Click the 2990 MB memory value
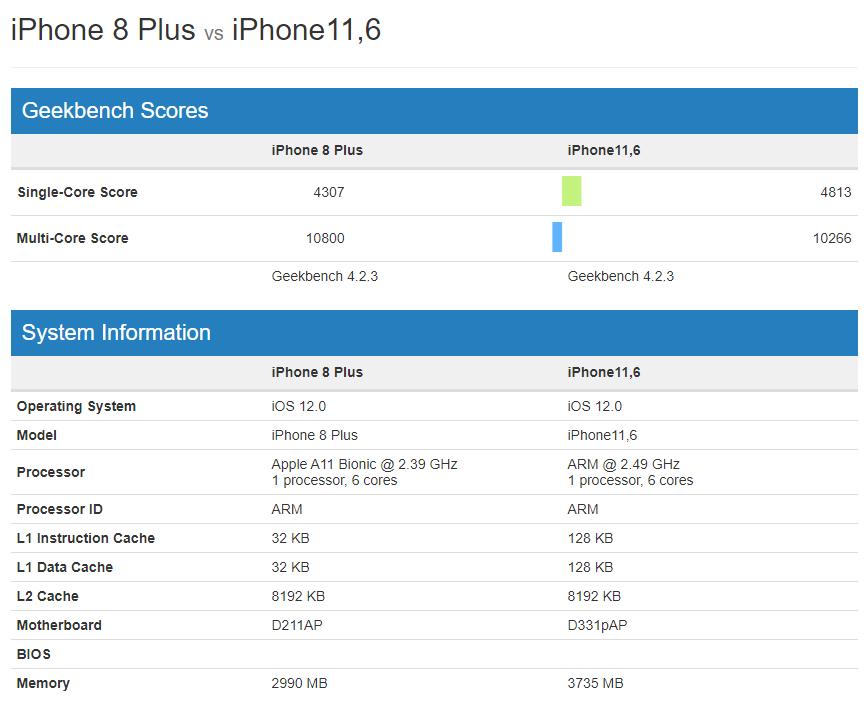Screen dimensions: 868x706 (x=299, y=683)
